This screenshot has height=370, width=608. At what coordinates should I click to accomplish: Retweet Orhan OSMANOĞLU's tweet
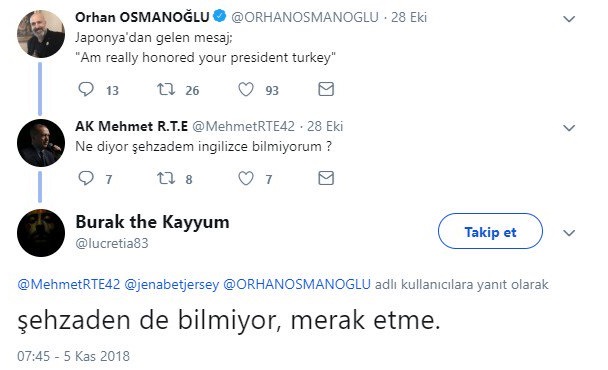pos(166,89)
